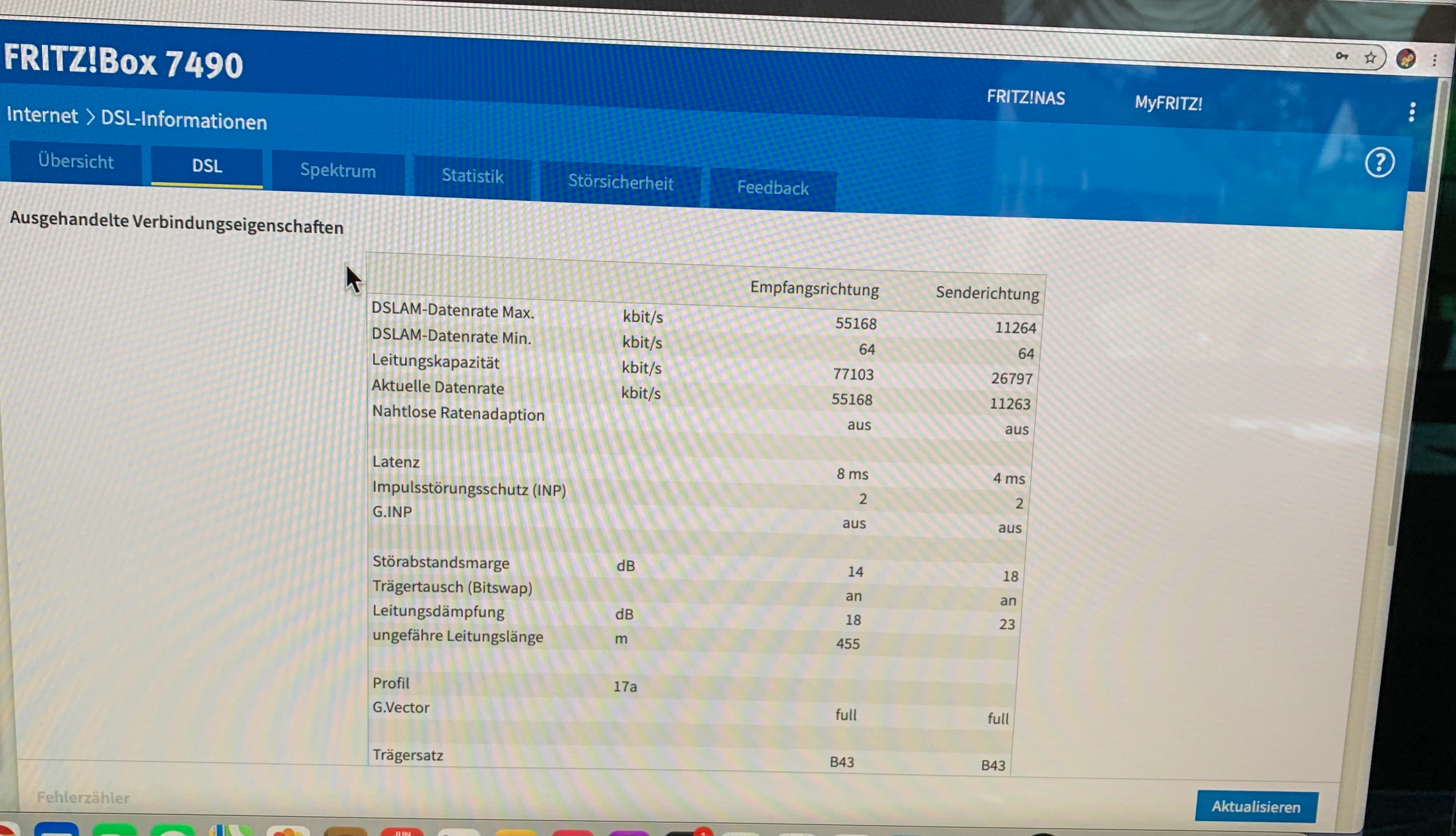Click the Internet breadcrumb link

pyautogui.click(x=42, y=116)
